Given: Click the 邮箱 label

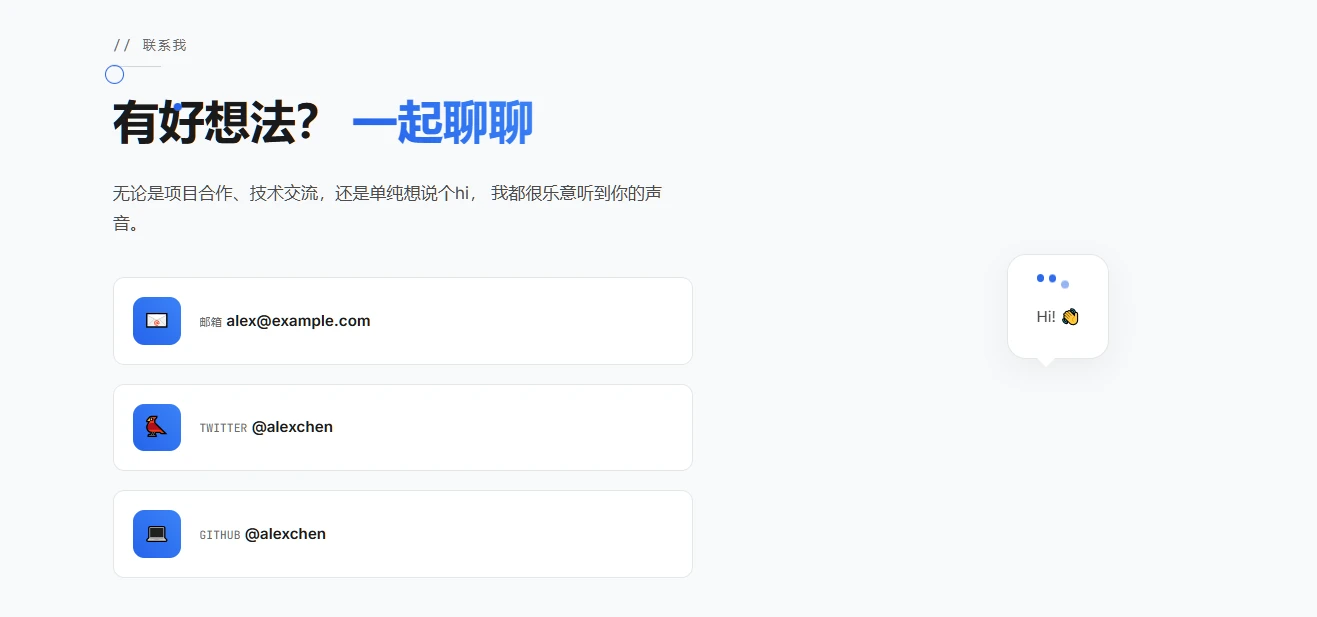Looking at the screenshot, I should click(210, 322).
